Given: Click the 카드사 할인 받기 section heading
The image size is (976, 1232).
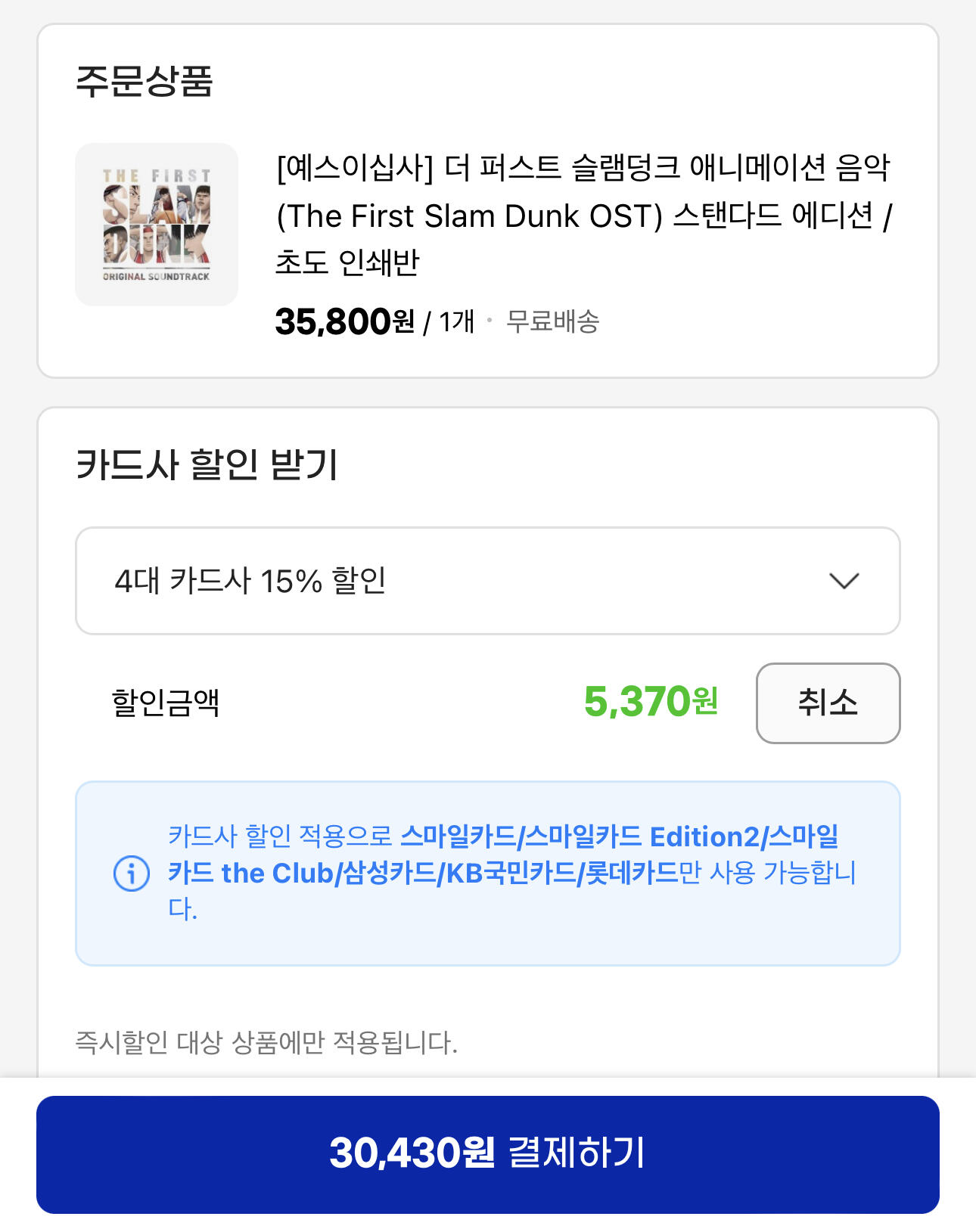Looking at the screenshot, I should [207, 464].
